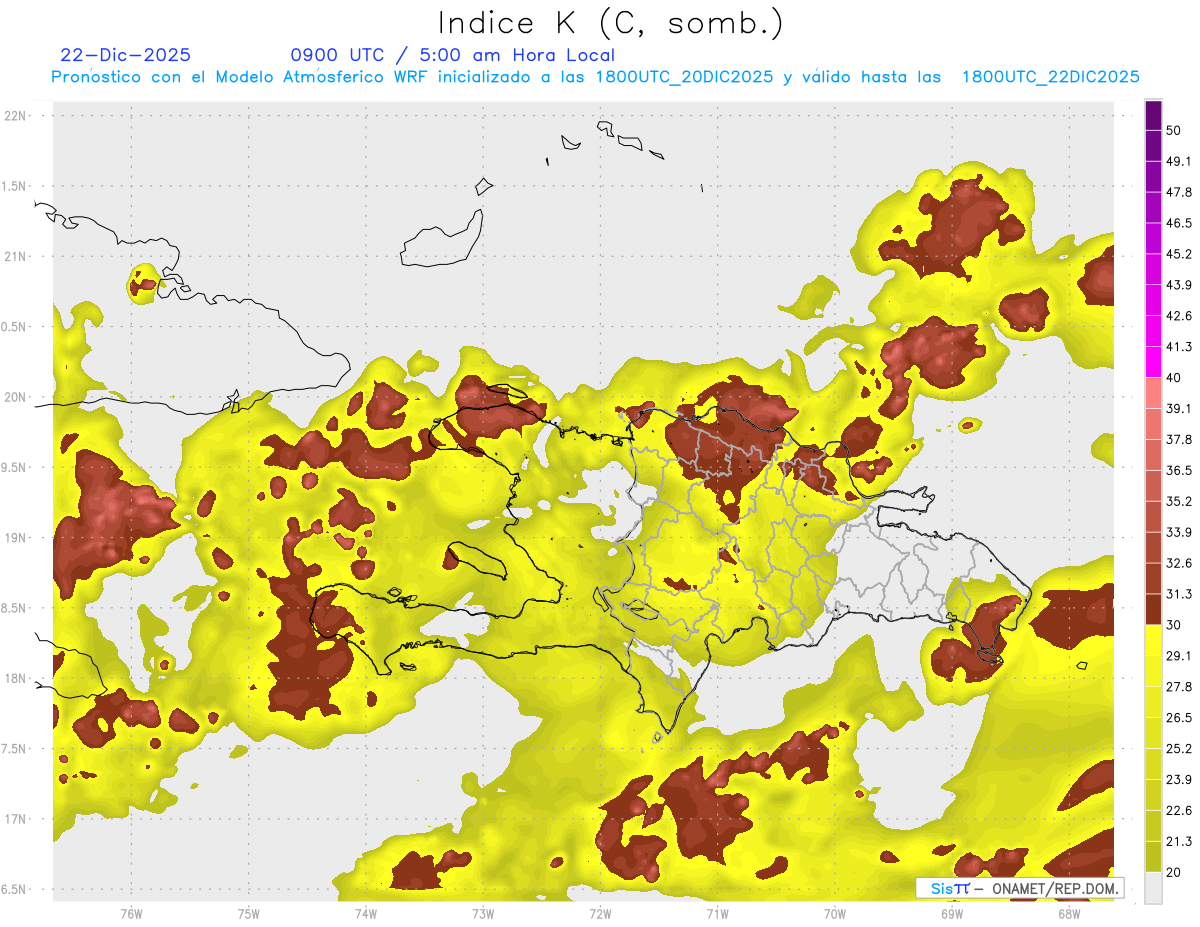Screen dimensions: 1200x927
Task: Click the longitude label '72W'
Action: pos(600,913)
